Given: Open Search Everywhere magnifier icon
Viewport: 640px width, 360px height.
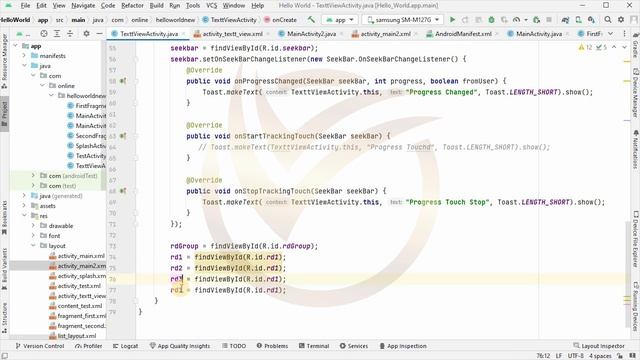Looking at the screenshot, I should [x=608, y=19].
